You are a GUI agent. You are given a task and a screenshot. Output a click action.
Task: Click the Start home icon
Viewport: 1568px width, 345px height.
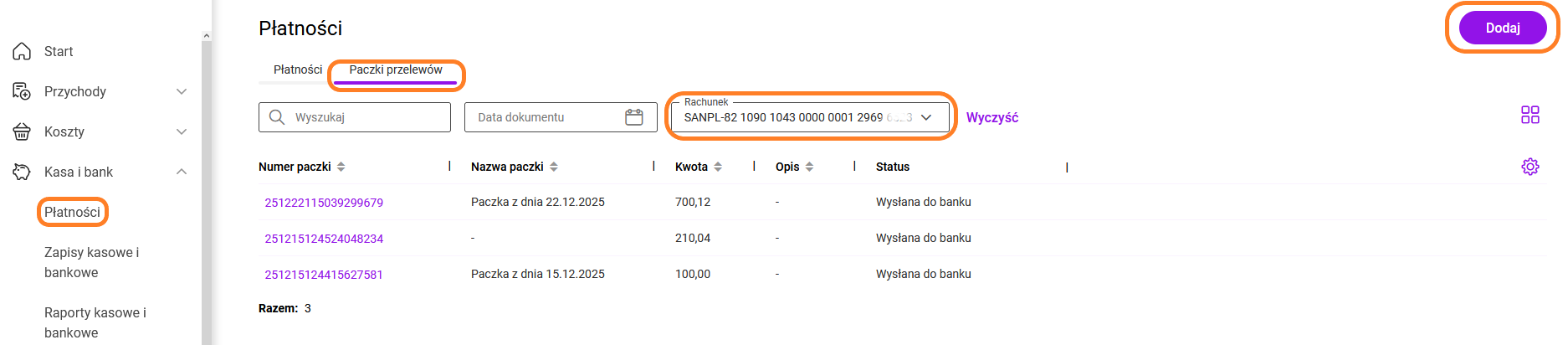(x=22, y=52)
